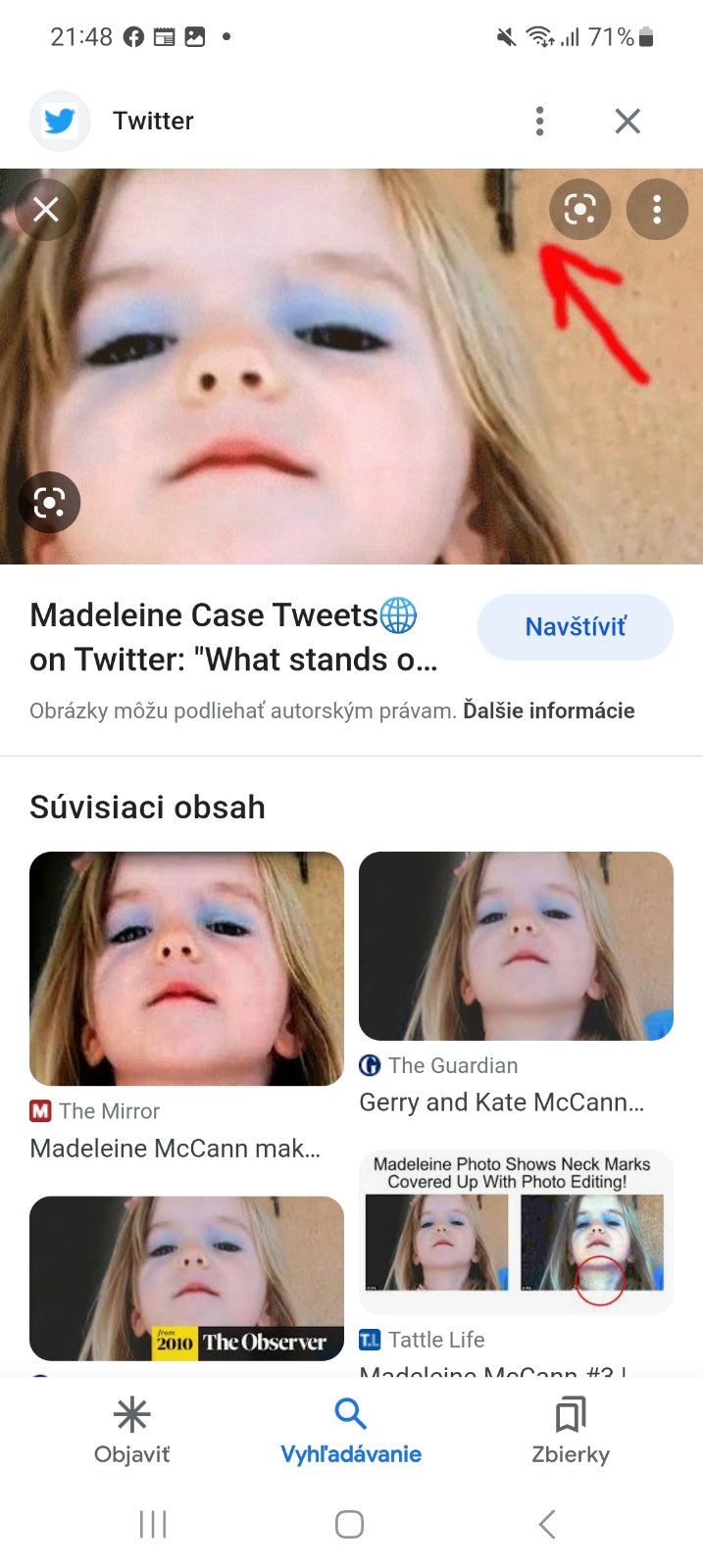Screen dimensions: 703x1568
Task: Open The Observer 2010 thumbnail
Action: pos(186,1278)
